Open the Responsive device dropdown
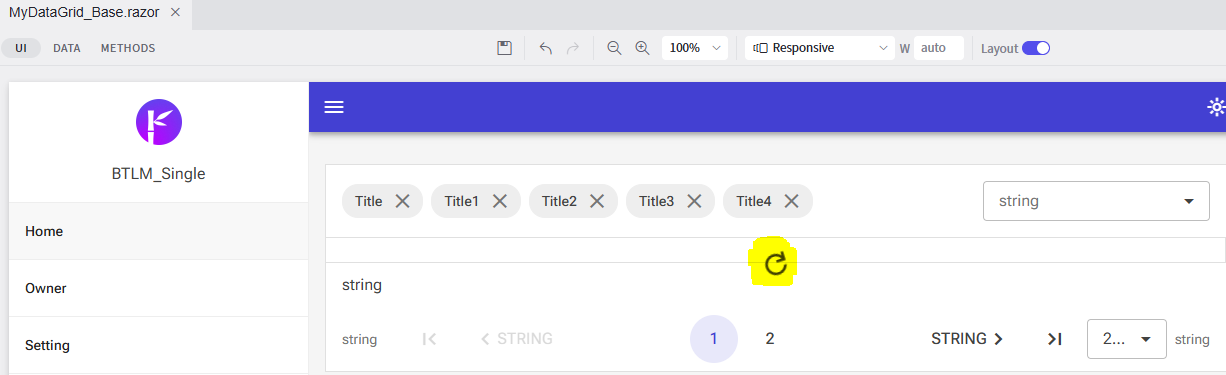The width and height of the screenshot is (1226, 375). tap(820, 48)
